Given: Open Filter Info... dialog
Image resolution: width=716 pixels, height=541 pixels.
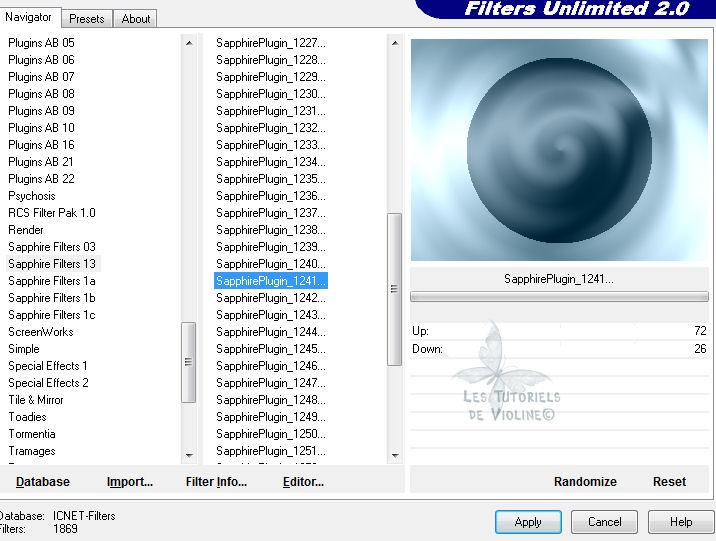Looking at the screenshot, I should click(x=216, y=481).
